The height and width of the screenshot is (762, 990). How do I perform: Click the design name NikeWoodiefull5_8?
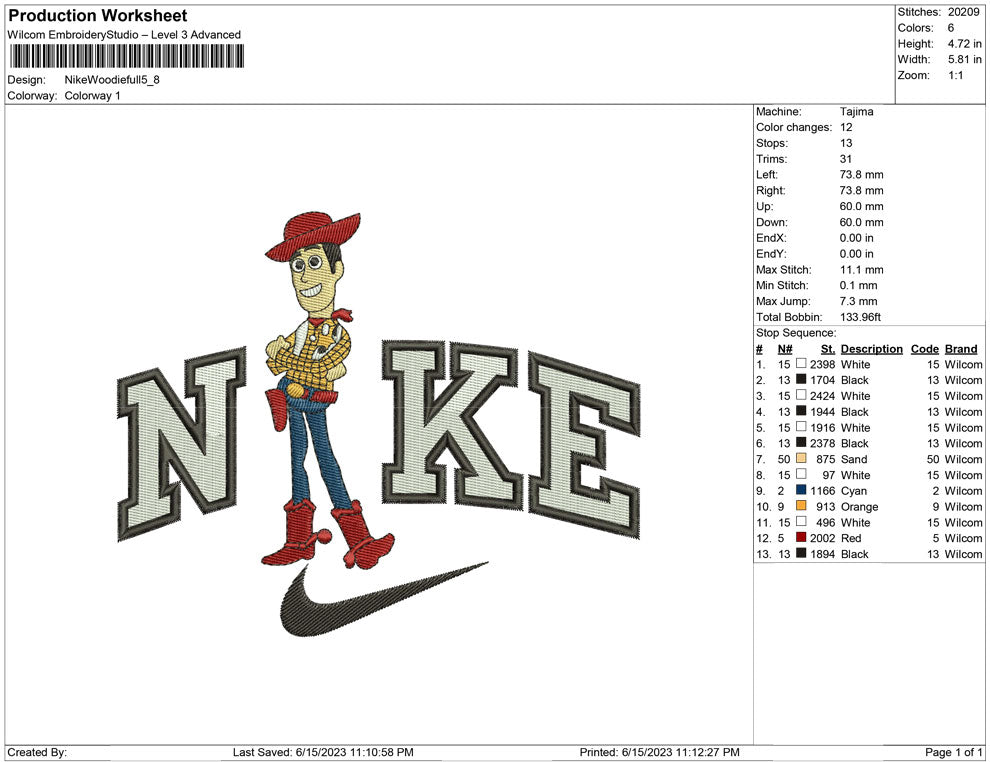pyautogui.click(x=112, y=80)
